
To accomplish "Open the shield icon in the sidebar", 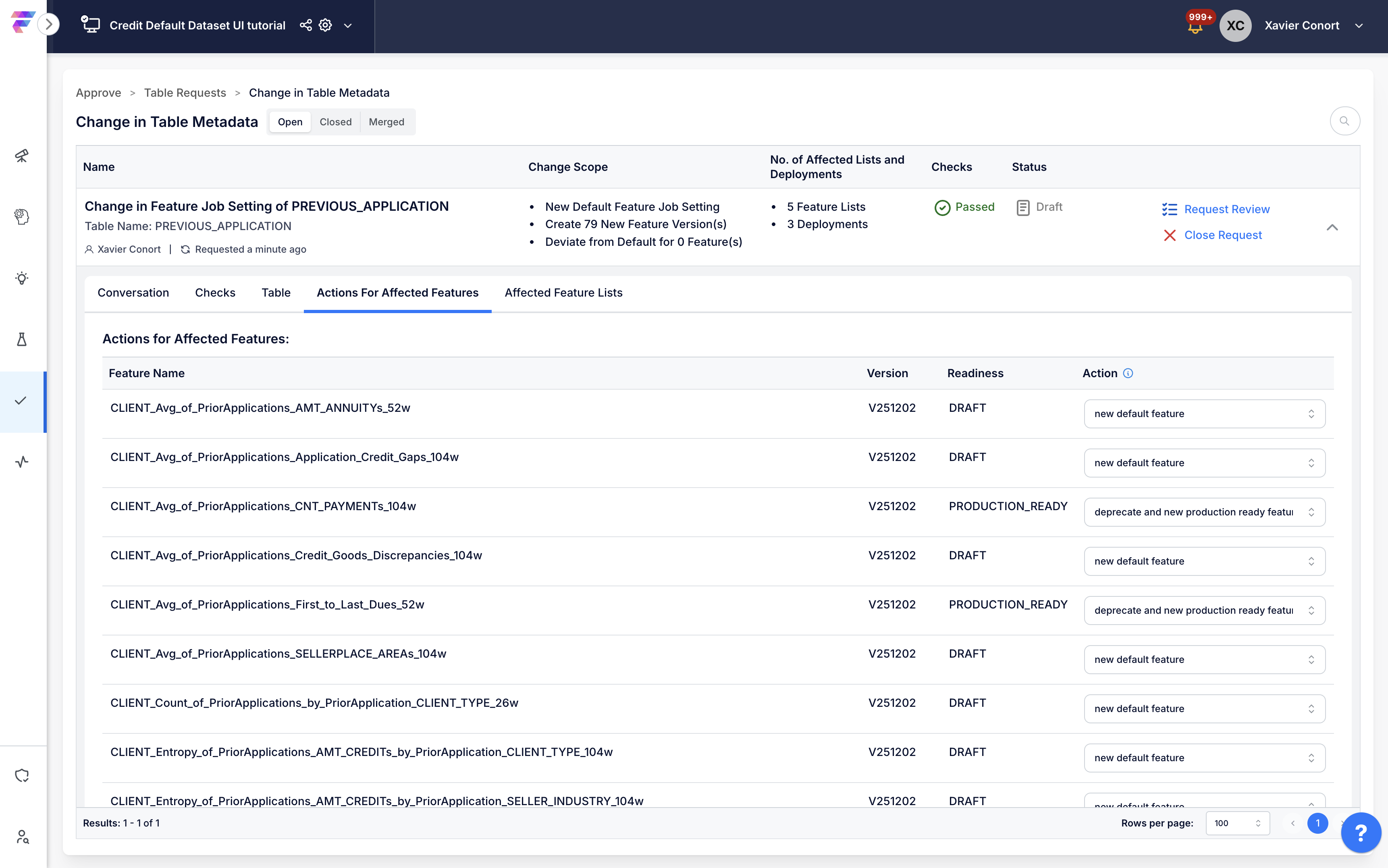I will (22, 776).
